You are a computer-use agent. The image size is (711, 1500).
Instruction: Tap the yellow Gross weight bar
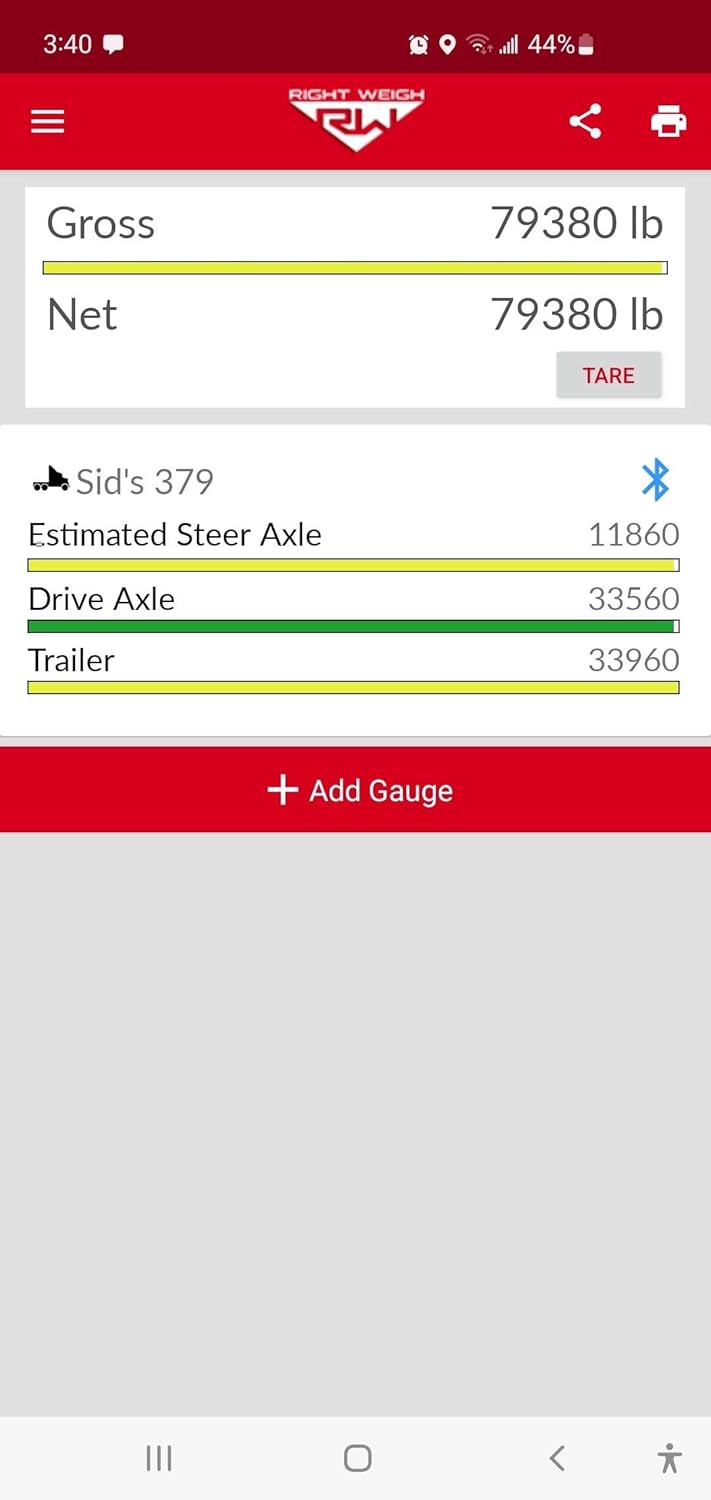355,268
